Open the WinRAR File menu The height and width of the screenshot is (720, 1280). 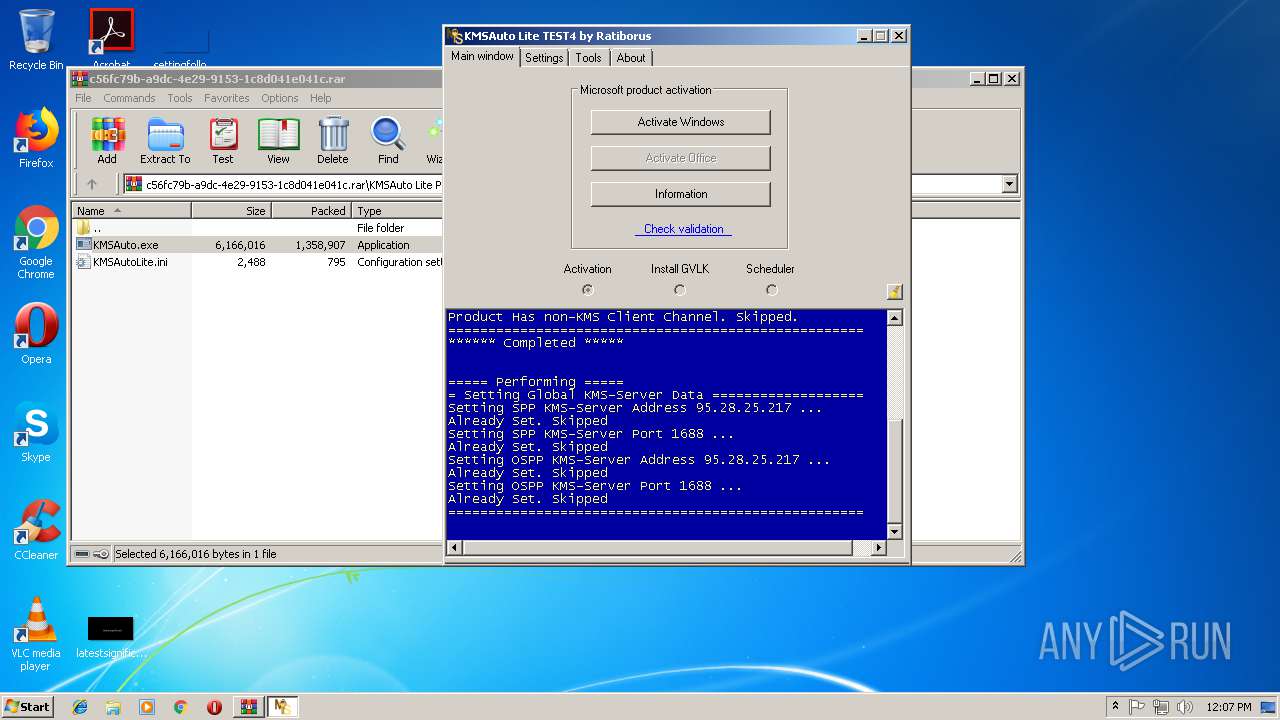83,98
